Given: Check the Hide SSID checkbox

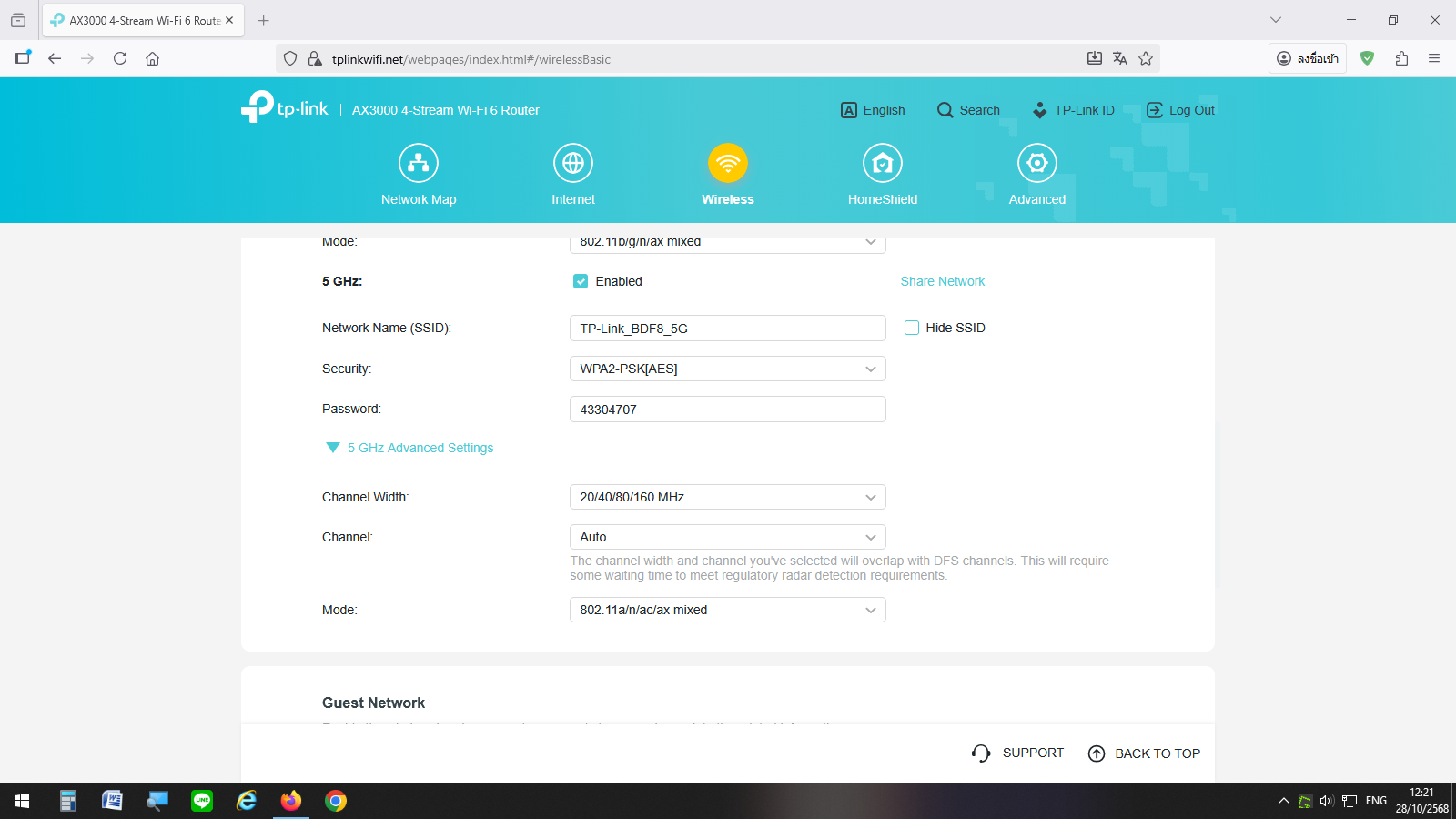Looking at the screenshot, I should point(912,328).
